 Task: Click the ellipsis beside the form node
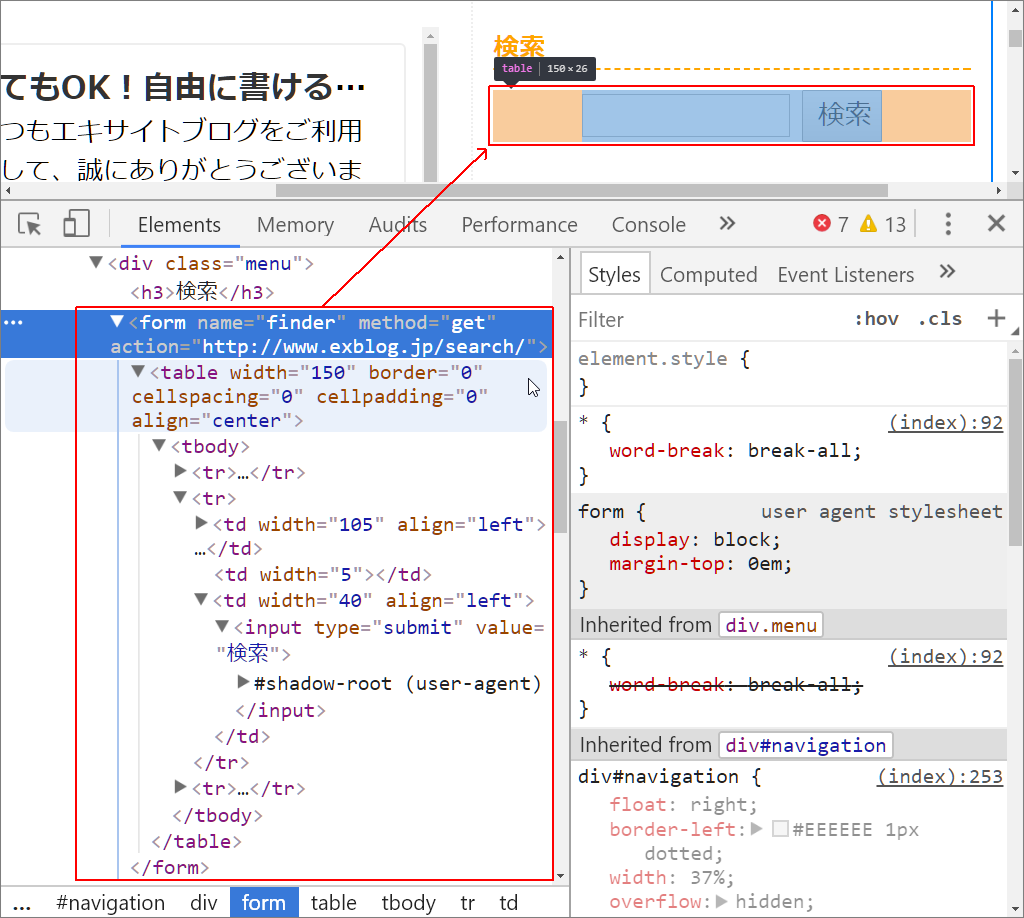tap(13, 323)
